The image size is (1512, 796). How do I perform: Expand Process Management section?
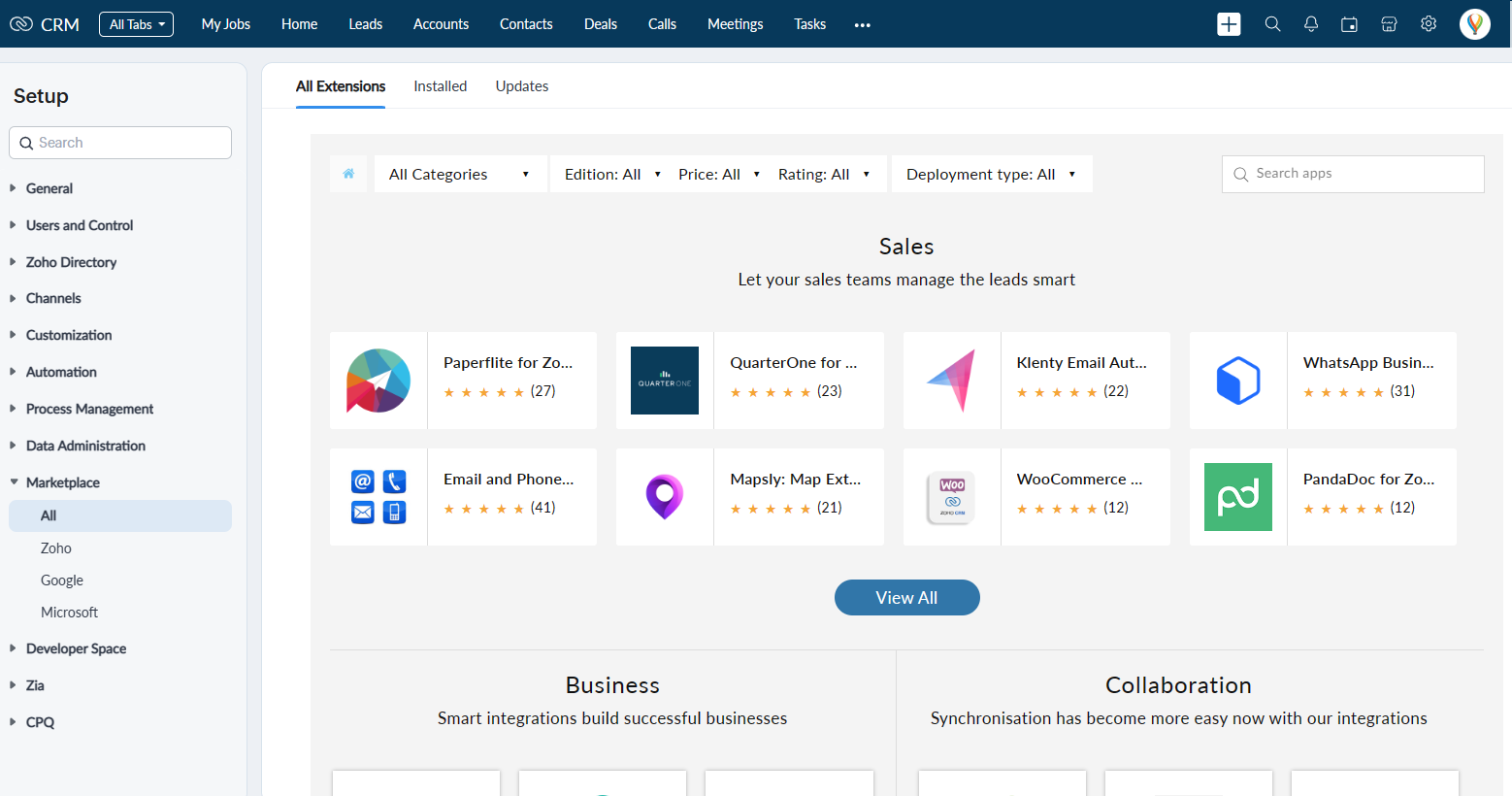click(89, 409)
